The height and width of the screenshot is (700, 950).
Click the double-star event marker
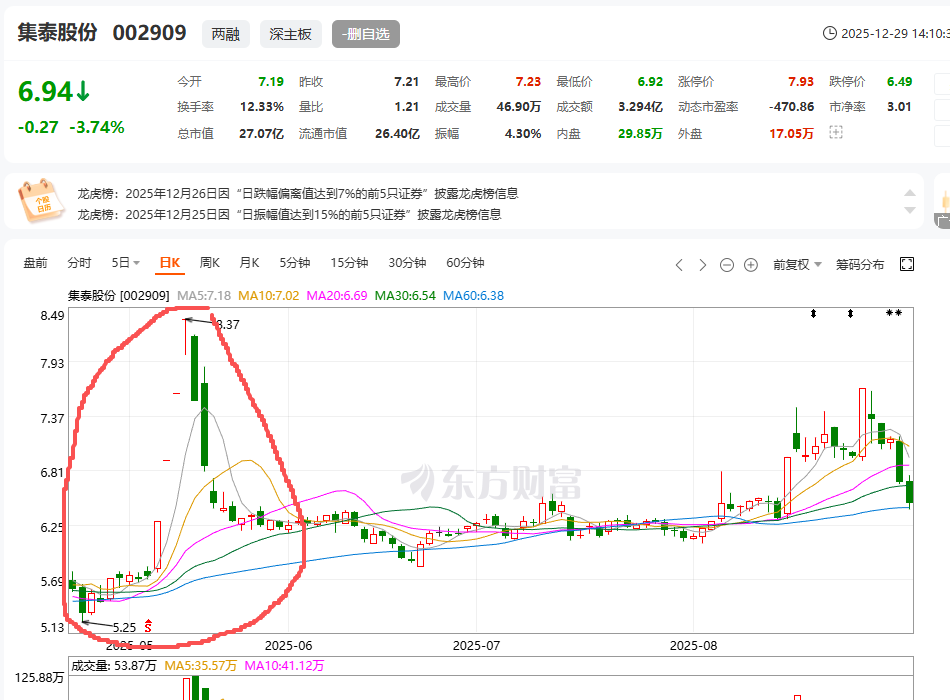click(894, 313)
